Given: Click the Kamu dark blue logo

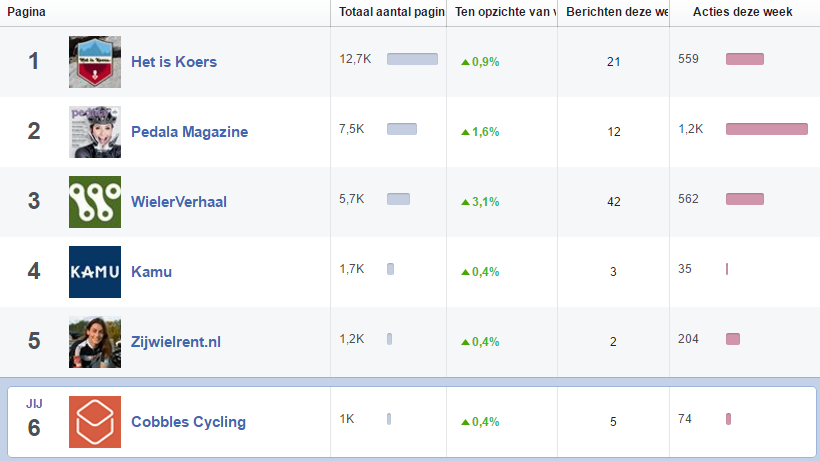Looking at the screenshot, I should coord(95,272).
